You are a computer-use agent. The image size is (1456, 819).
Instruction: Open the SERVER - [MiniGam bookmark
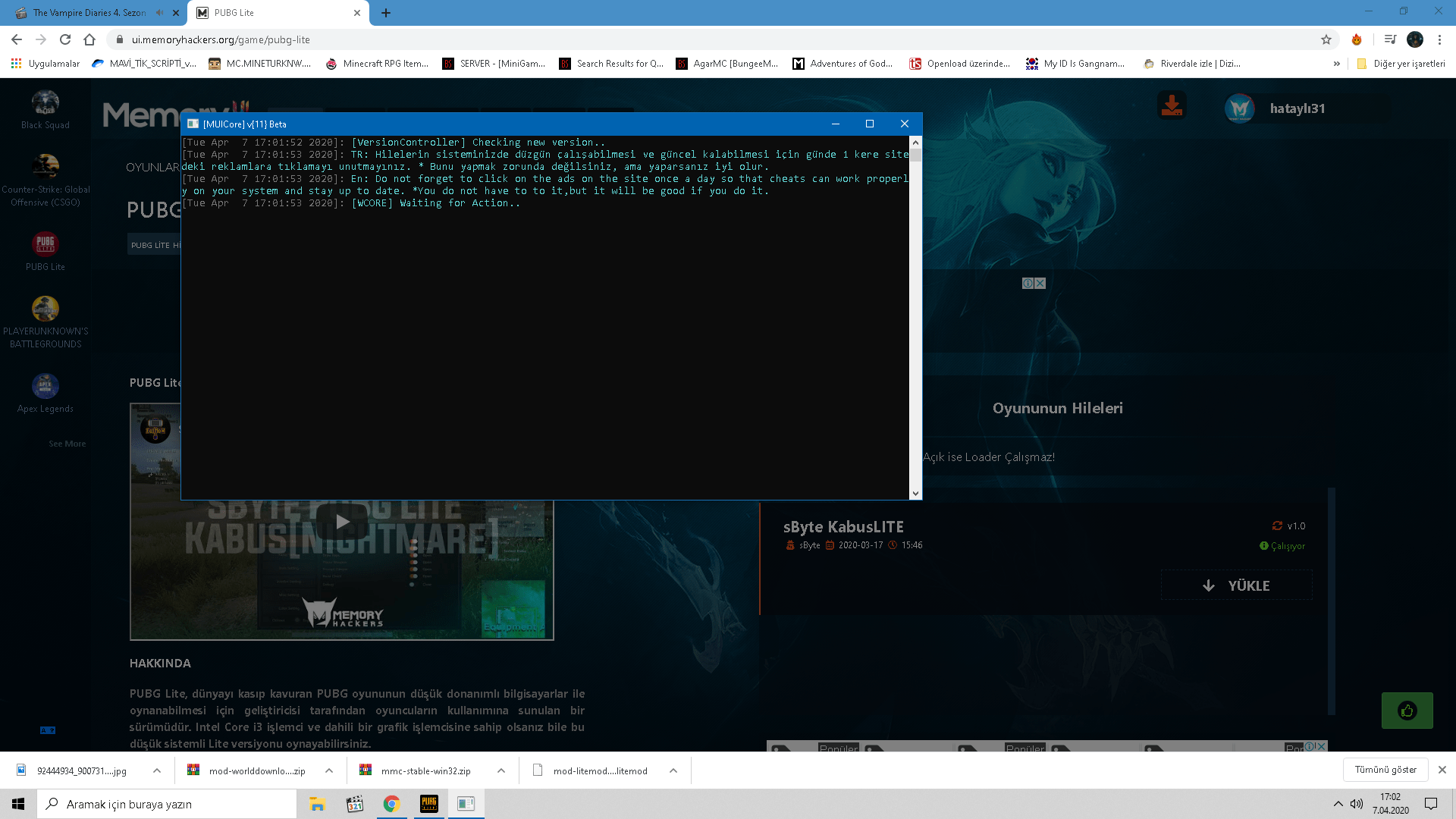[x=494, y=64]
